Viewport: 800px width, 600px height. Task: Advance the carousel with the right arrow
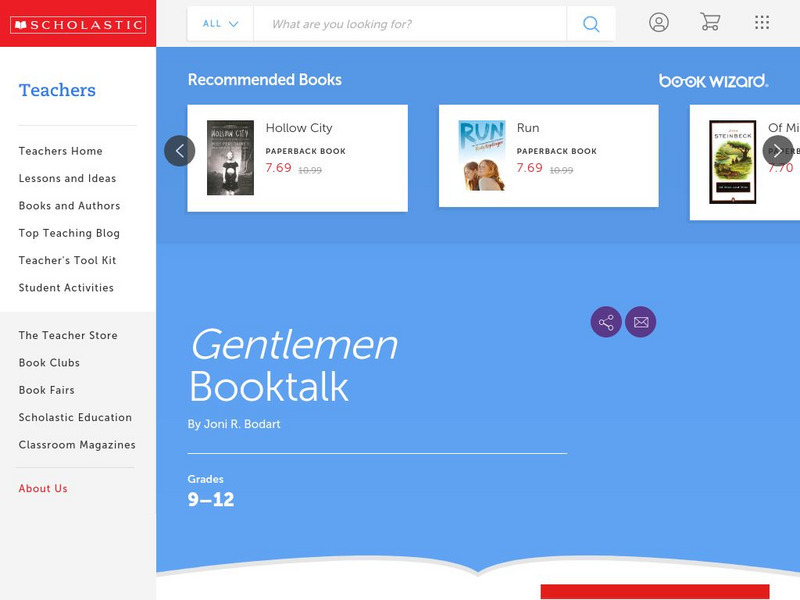(x=777, y=150)
